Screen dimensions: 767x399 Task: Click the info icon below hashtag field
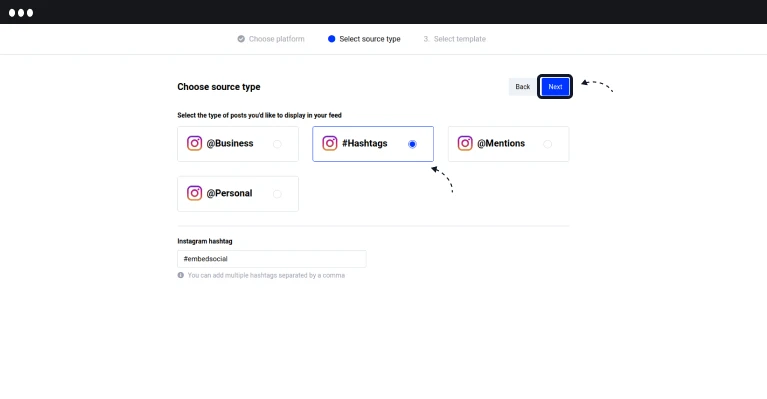point(180,275)
